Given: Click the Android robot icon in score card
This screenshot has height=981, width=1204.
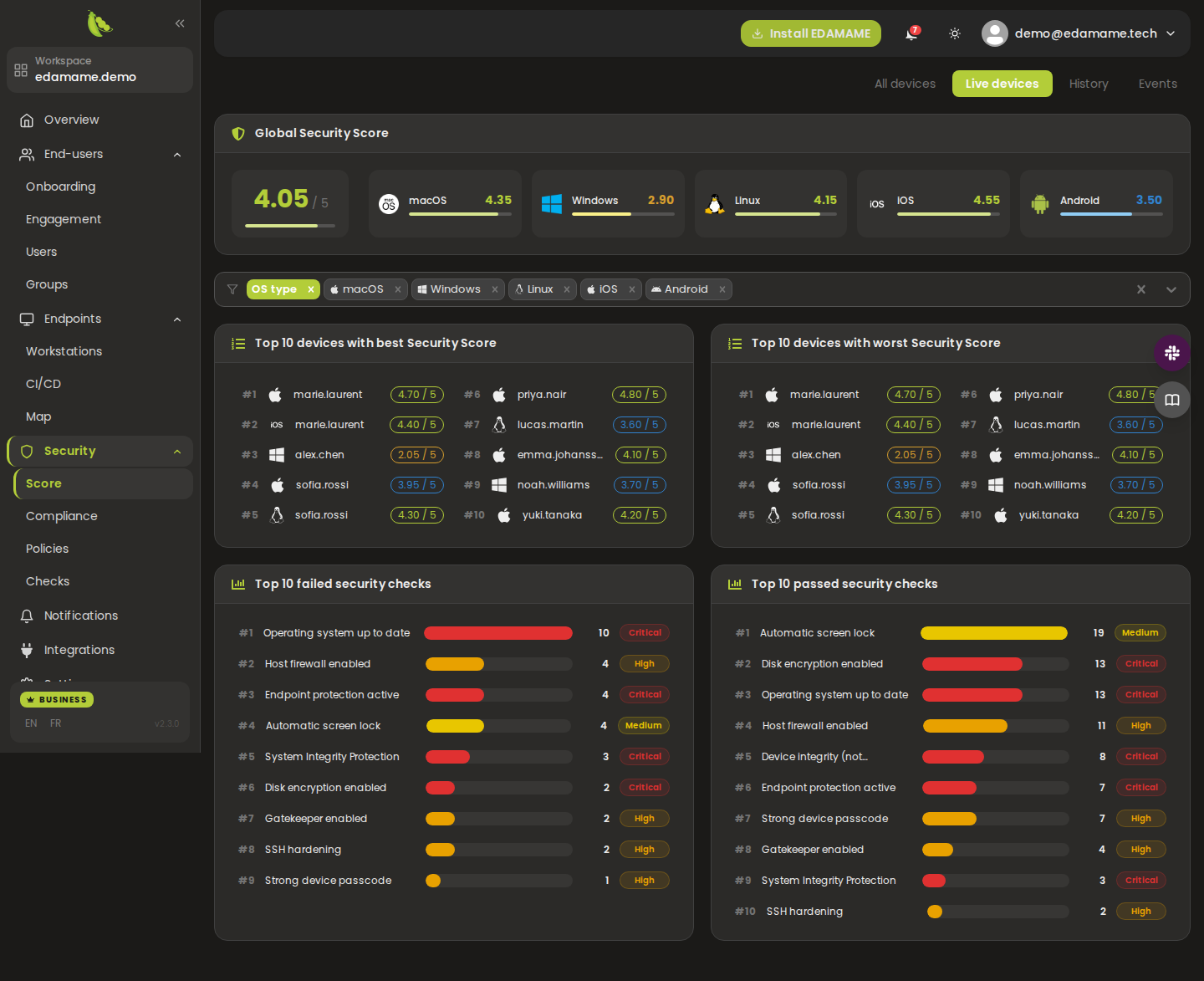Looking at the screenshot, I should [x=1040, y=204].
